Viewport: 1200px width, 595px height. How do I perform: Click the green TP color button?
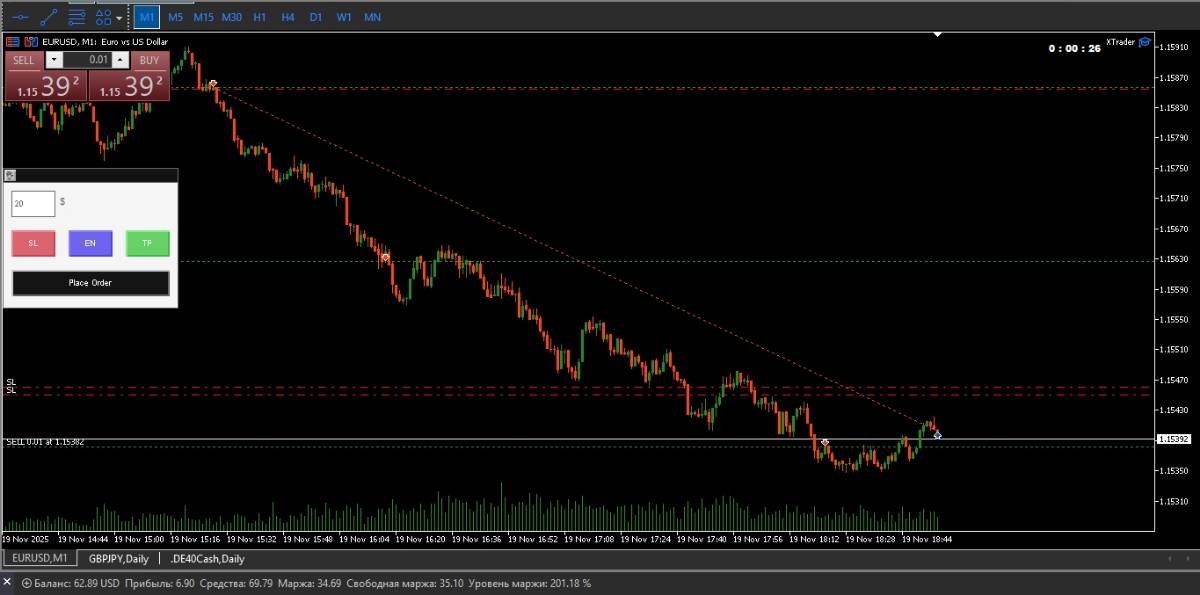[147, 243]
